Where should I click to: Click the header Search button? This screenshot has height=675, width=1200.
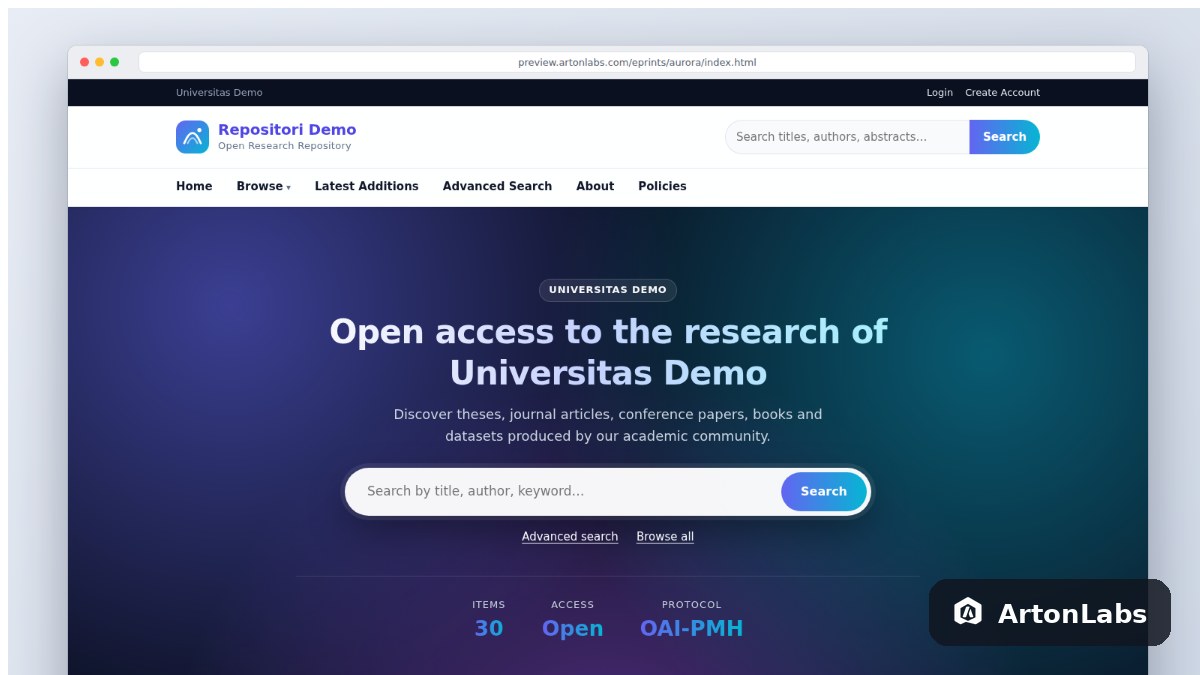pyautogui.click(x=1005, y=137)
